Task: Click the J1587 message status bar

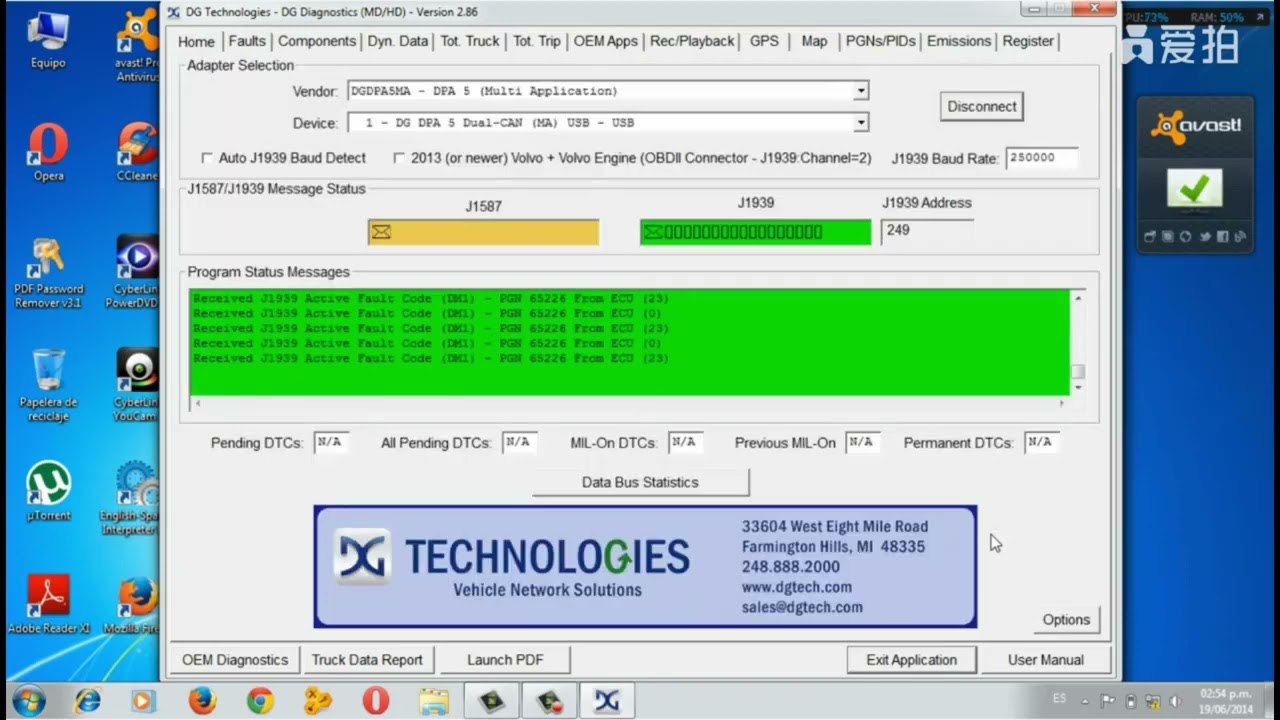Action: 483,232
